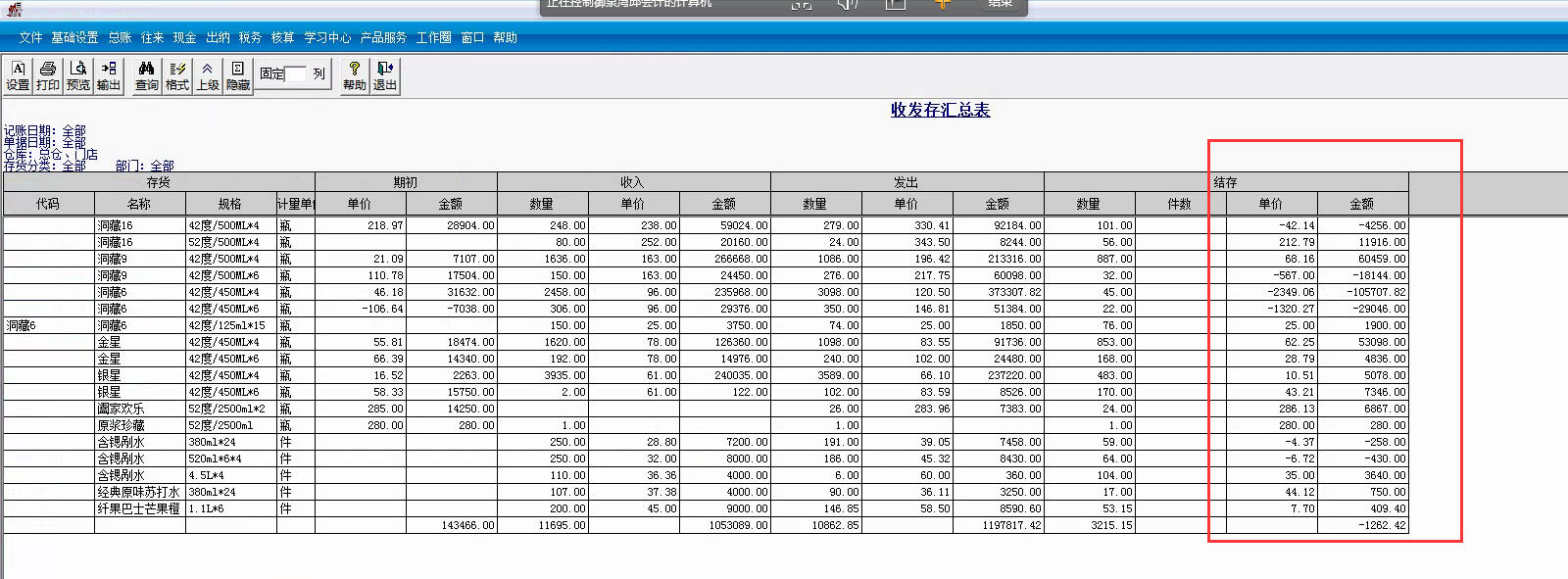
Task: Open the 窗口 menu
Action: pos(472,37)
